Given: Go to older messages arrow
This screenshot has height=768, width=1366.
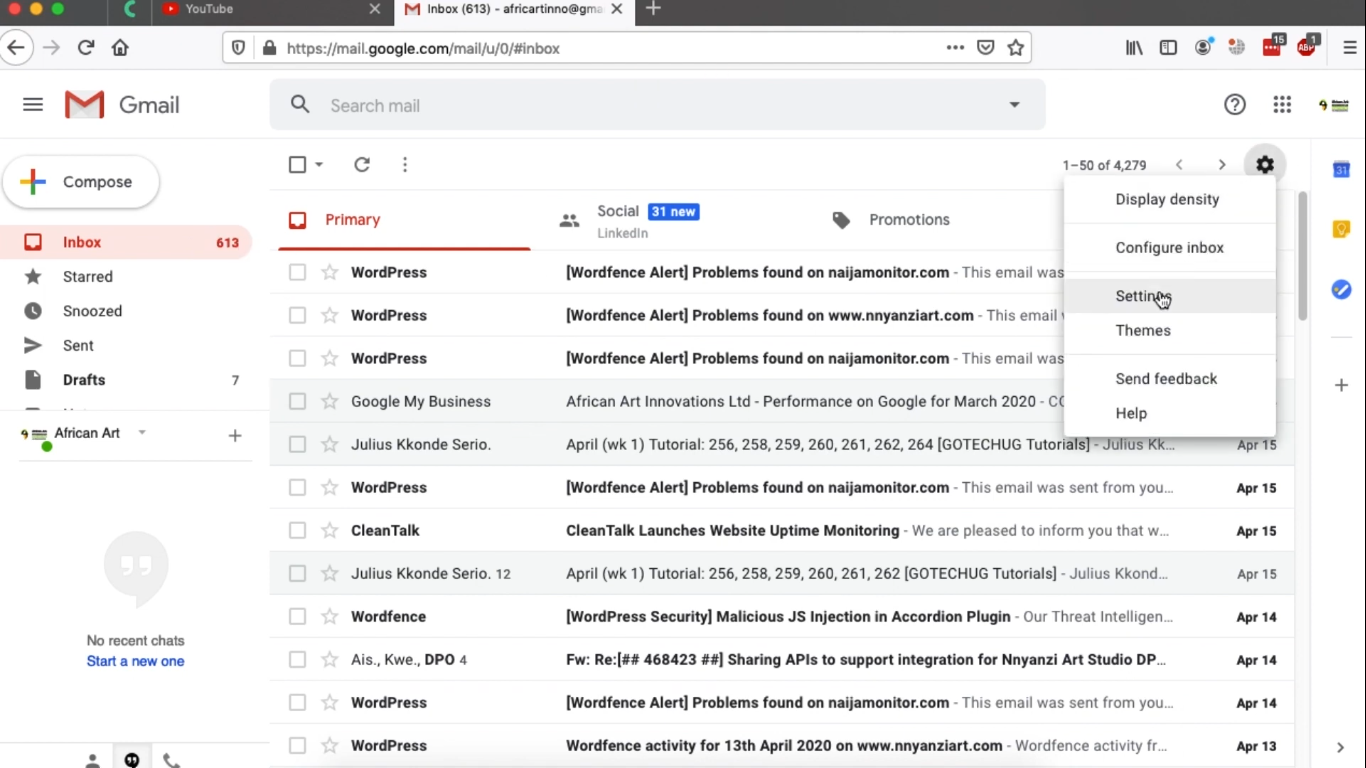Looking at the screenshot, I should (x=1222, y=165).
